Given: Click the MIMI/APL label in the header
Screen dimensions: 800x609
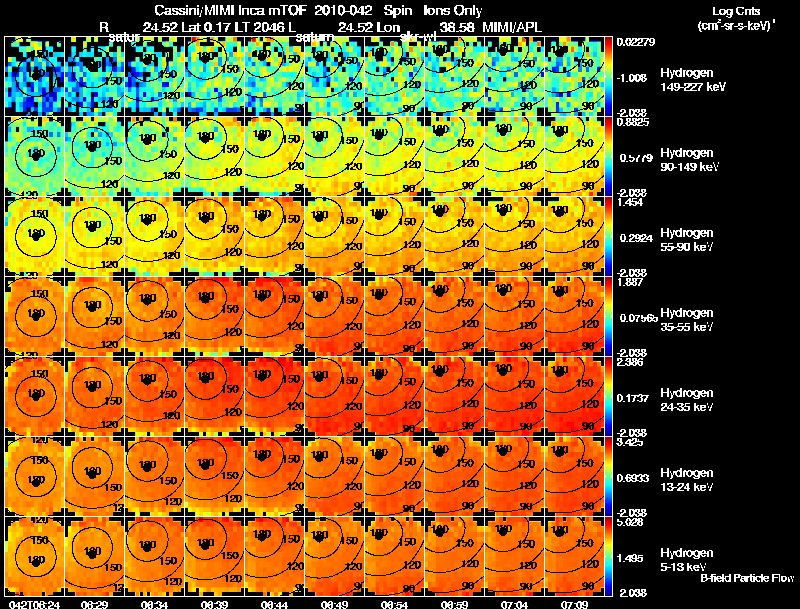Looking at the screenshot, I should click(x=512, y=27).
